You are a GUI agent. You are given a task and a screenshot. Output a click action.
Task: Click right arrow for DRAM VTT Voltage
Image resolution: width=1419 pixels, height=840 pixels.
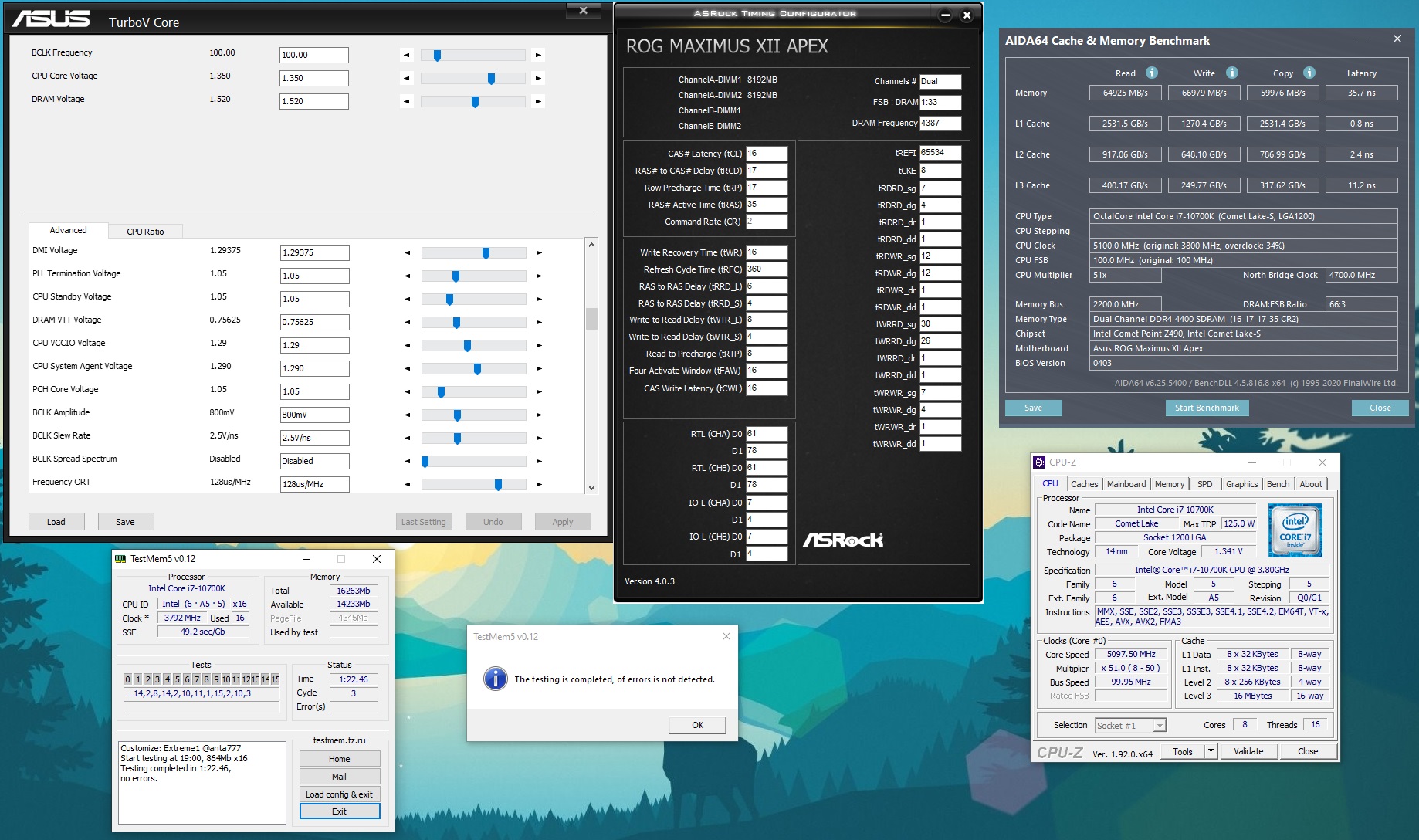coord(539,322)
